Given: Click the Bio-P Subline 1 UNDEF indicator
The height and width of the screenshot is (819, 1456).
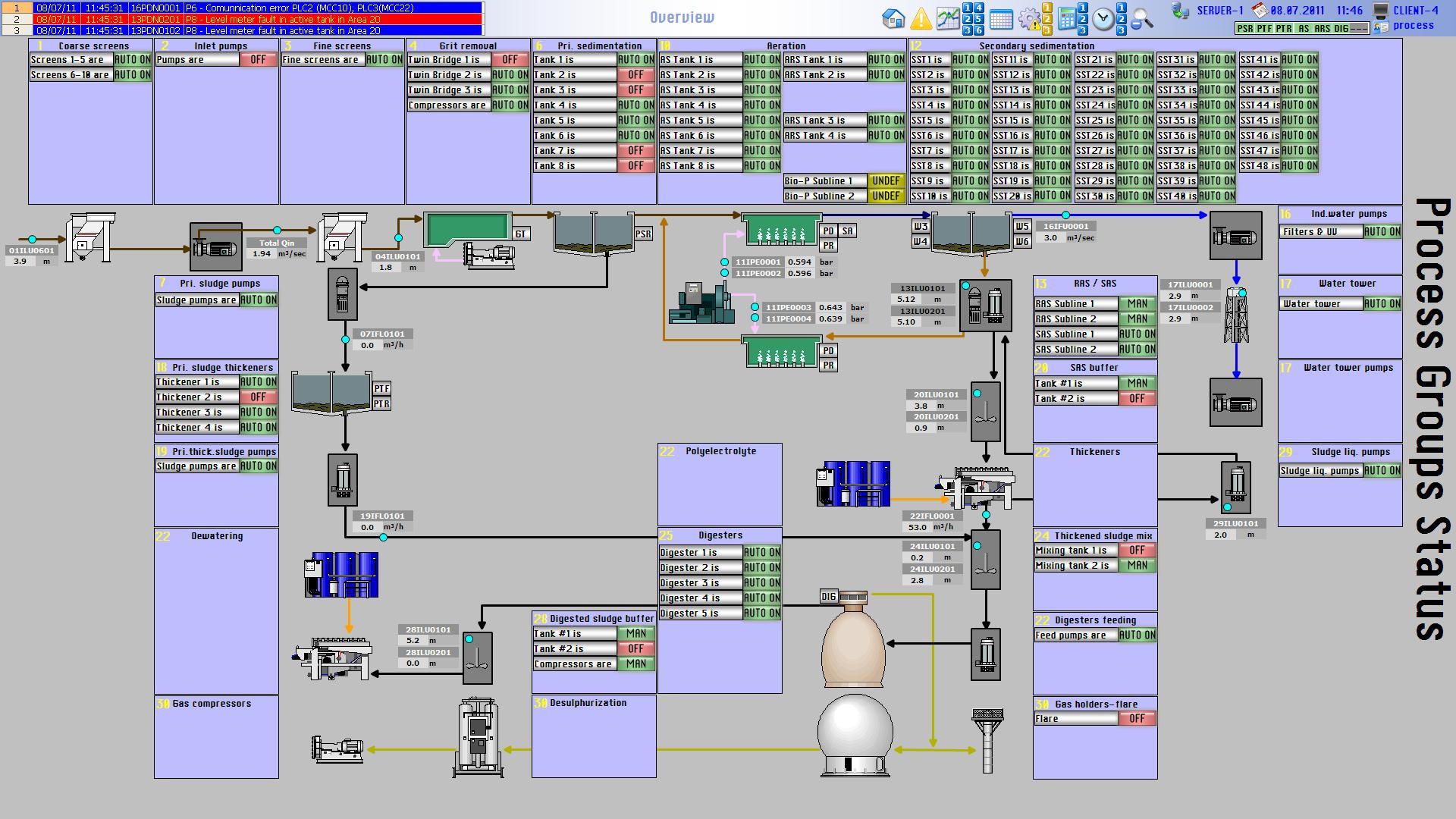Looking at the screenshot, I should (885, 181).
